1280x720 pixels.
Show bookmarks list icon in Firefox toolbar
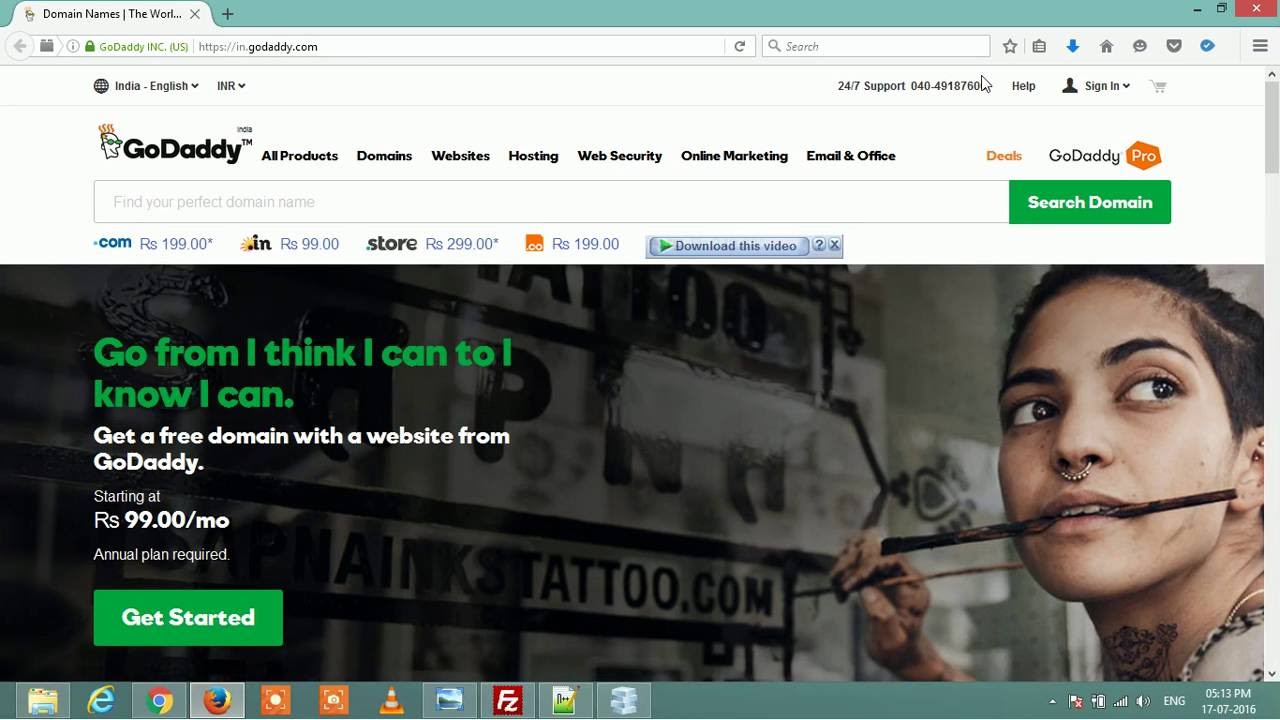tap(1039, 46)
